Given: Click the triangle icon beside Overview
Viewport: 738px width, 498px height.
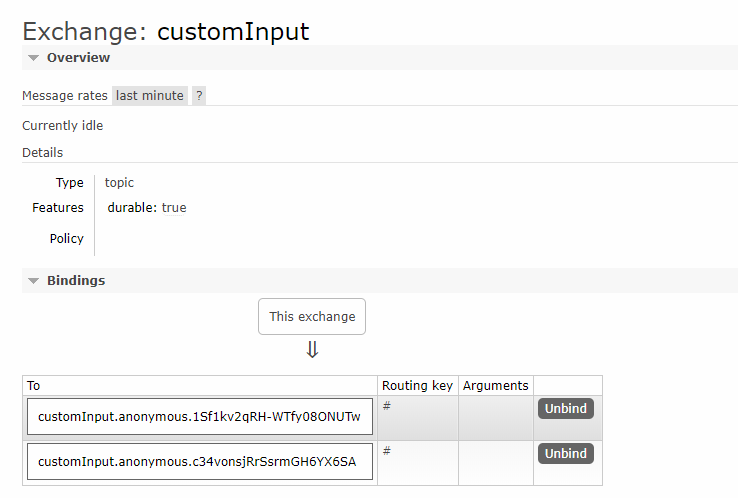Looking at the screenshot, I should (x=33, y=58).
